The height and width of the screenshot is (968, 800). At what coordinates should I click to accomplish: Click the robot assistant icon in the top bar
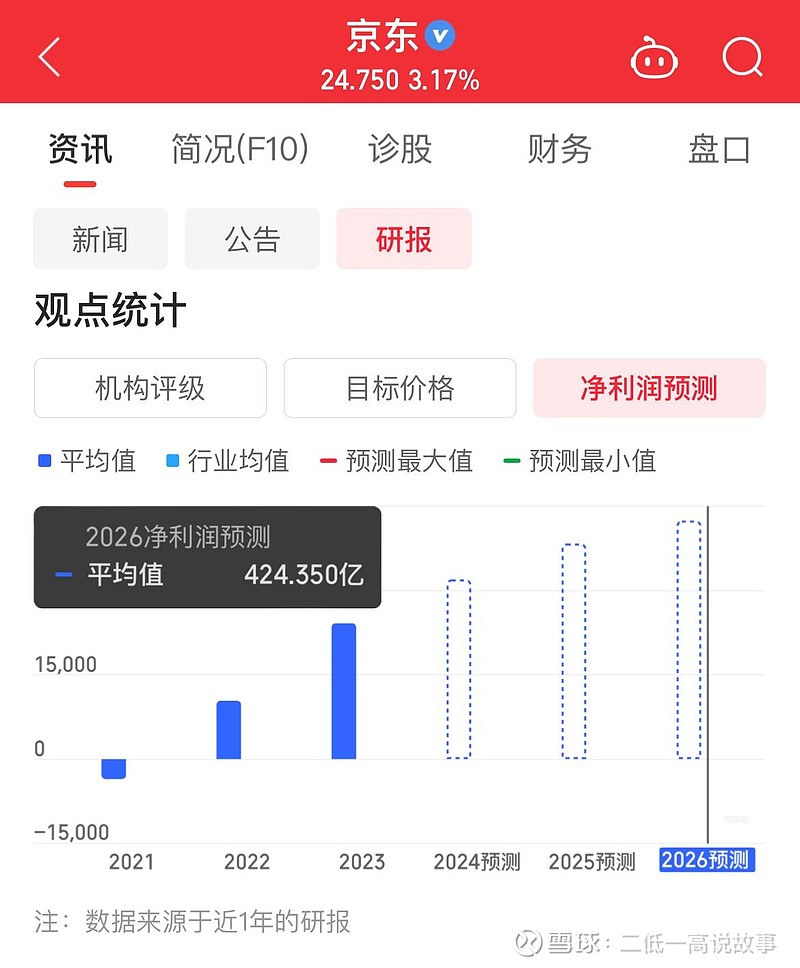click(654, 58)
